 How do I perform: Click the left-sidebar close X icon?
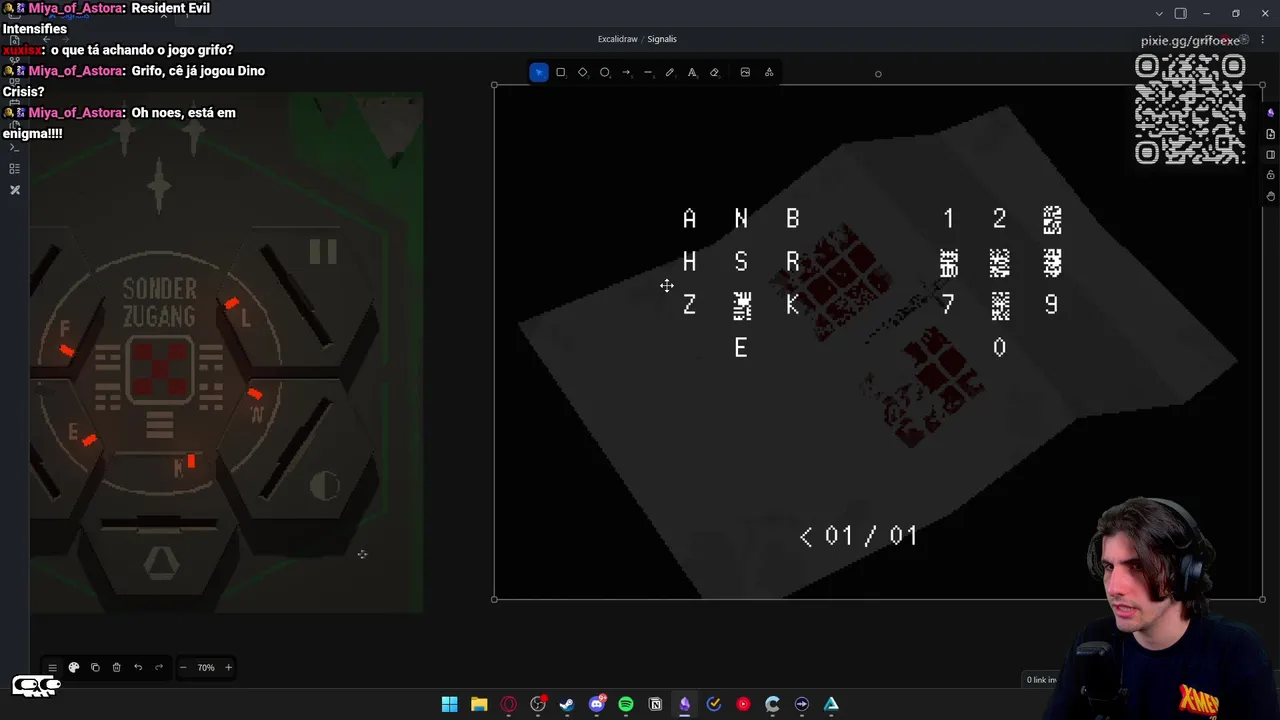click(x=15, y=190)
